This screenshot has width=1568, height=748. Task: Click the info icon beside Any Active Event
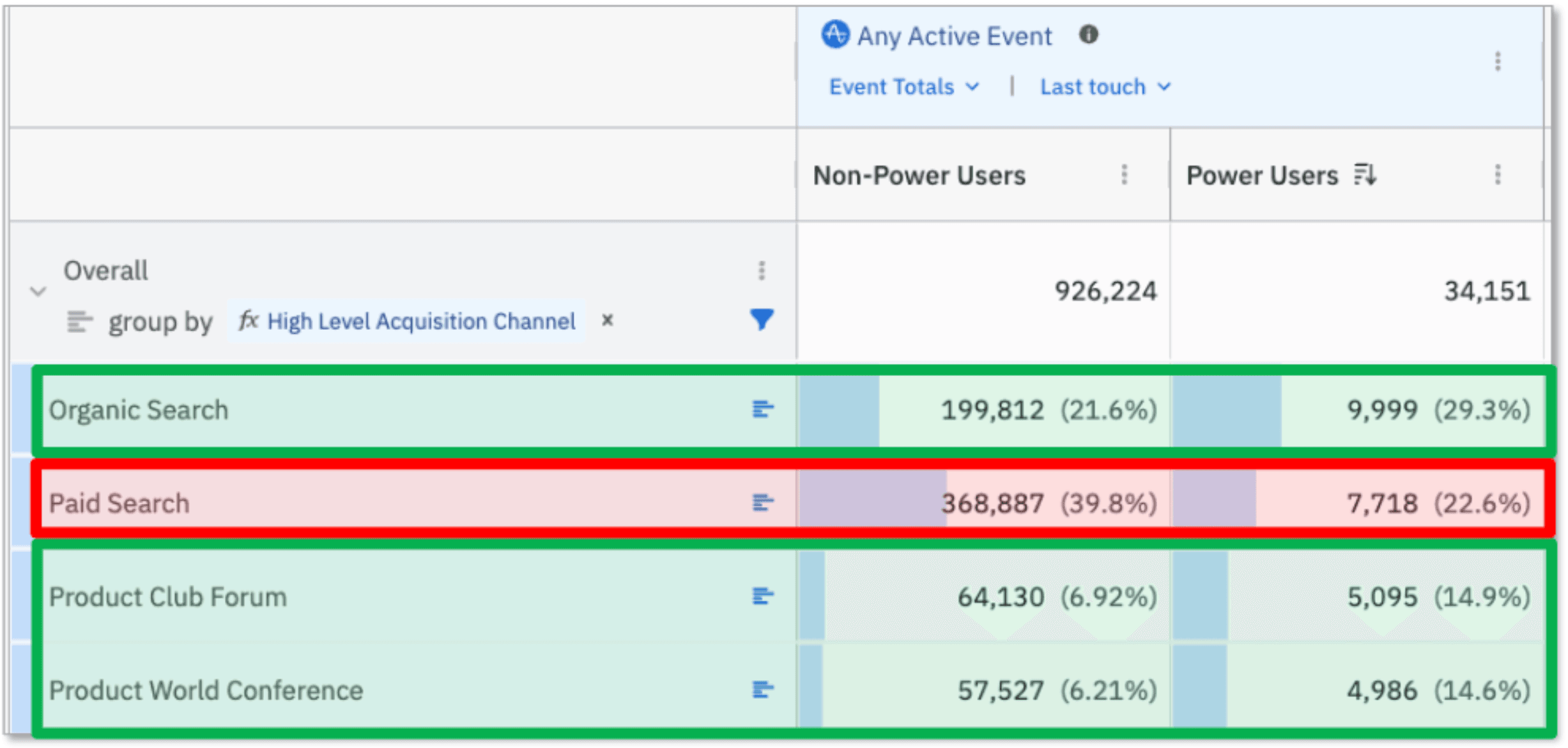[x=1089, y=35]
